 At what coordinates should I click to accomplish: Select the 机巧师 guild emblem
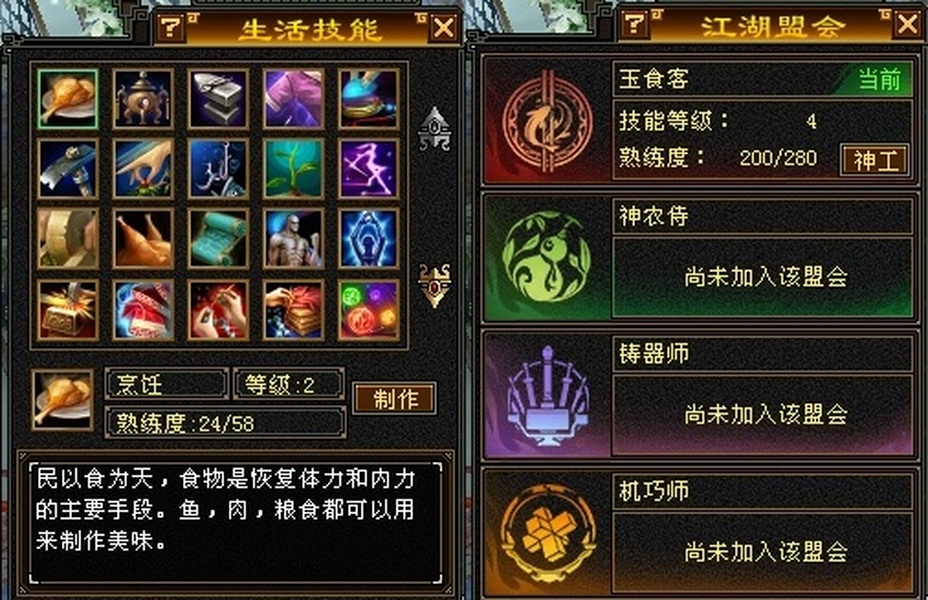[x=547, y=533]
